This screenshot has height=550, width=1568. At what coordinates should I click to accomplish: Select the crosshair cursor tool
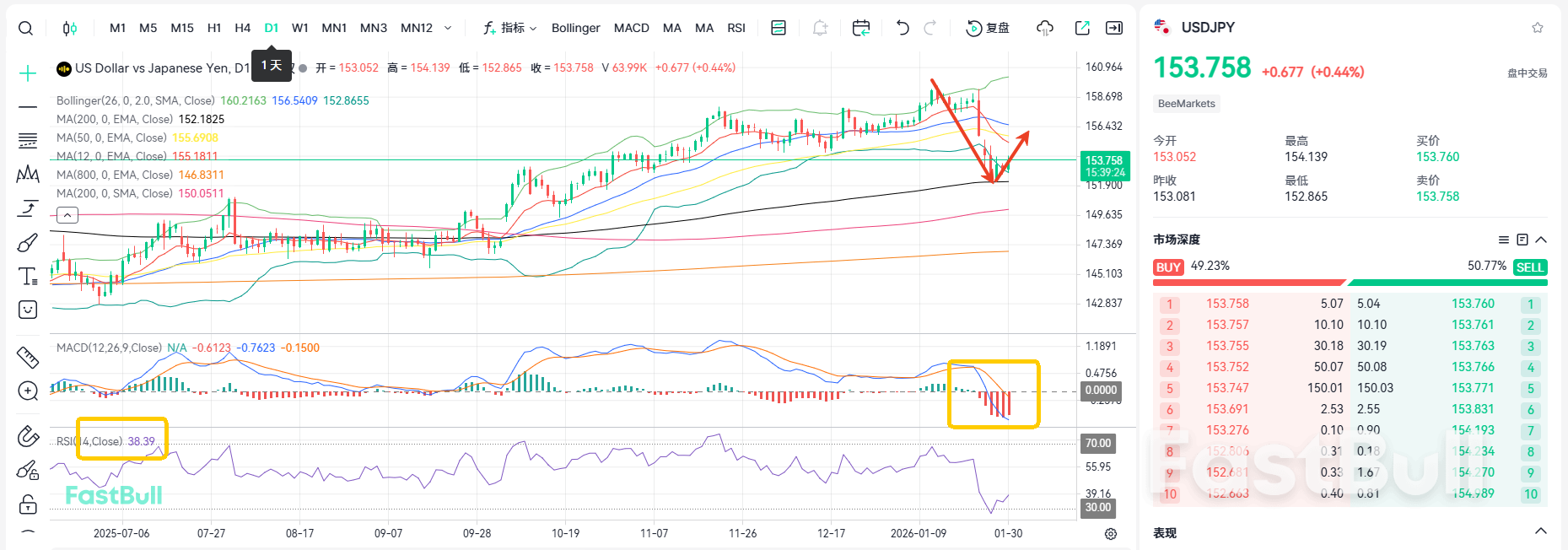click(28, 73)
